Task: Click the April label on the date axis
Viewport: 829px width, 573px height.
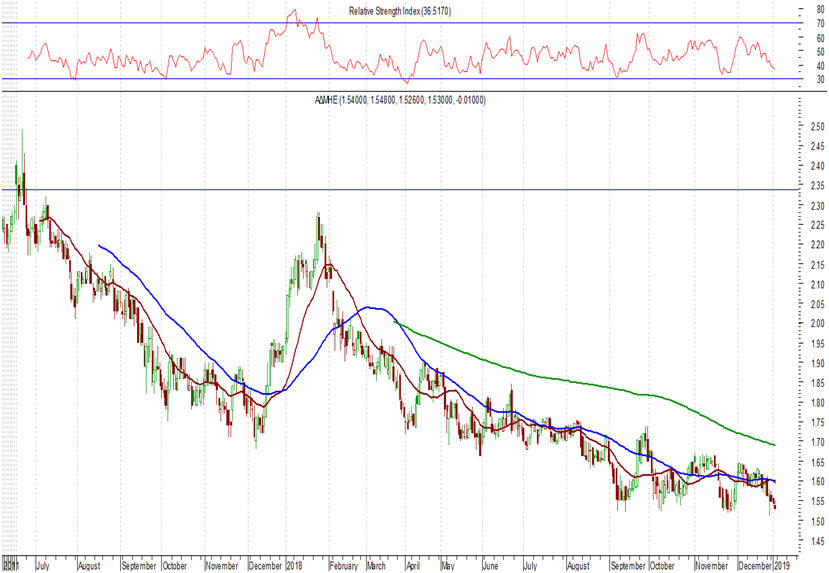Action: pos(411,565)
